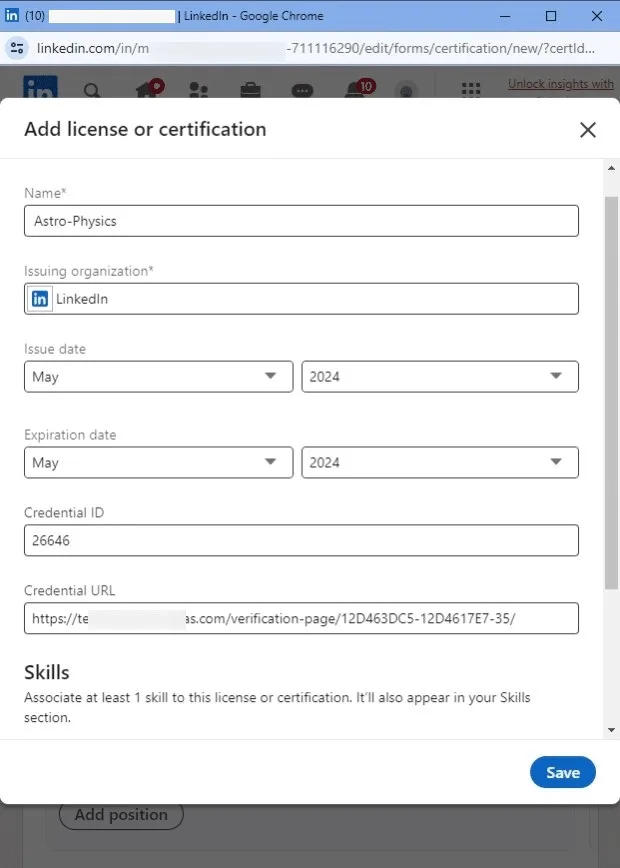The image size is (620, 868).
Task: Click the Issuing organization field with LinkedIn
Action: [301, 299]
